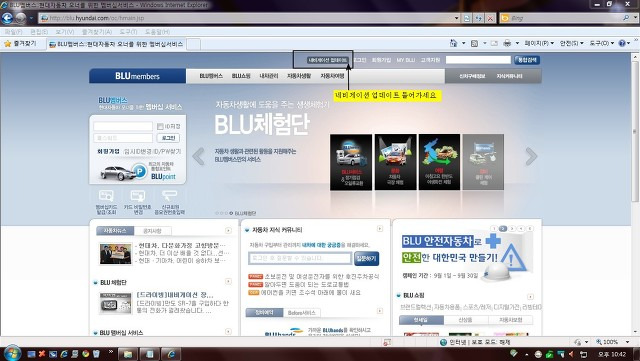Click the Internet Explorer back arrow
This screenshot has height=361, width=640.
pos(8,18)
